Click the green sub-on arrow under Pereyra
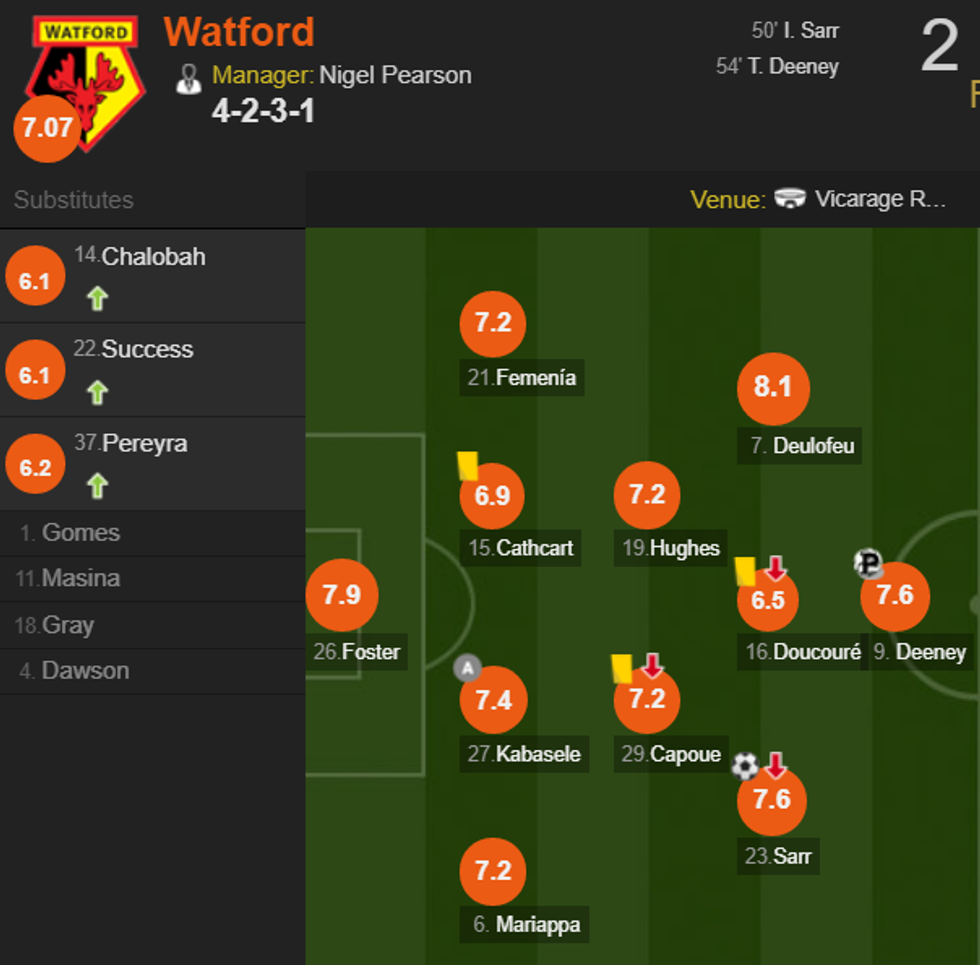Screen dimensions: 980x965 [x=97, y=486]
